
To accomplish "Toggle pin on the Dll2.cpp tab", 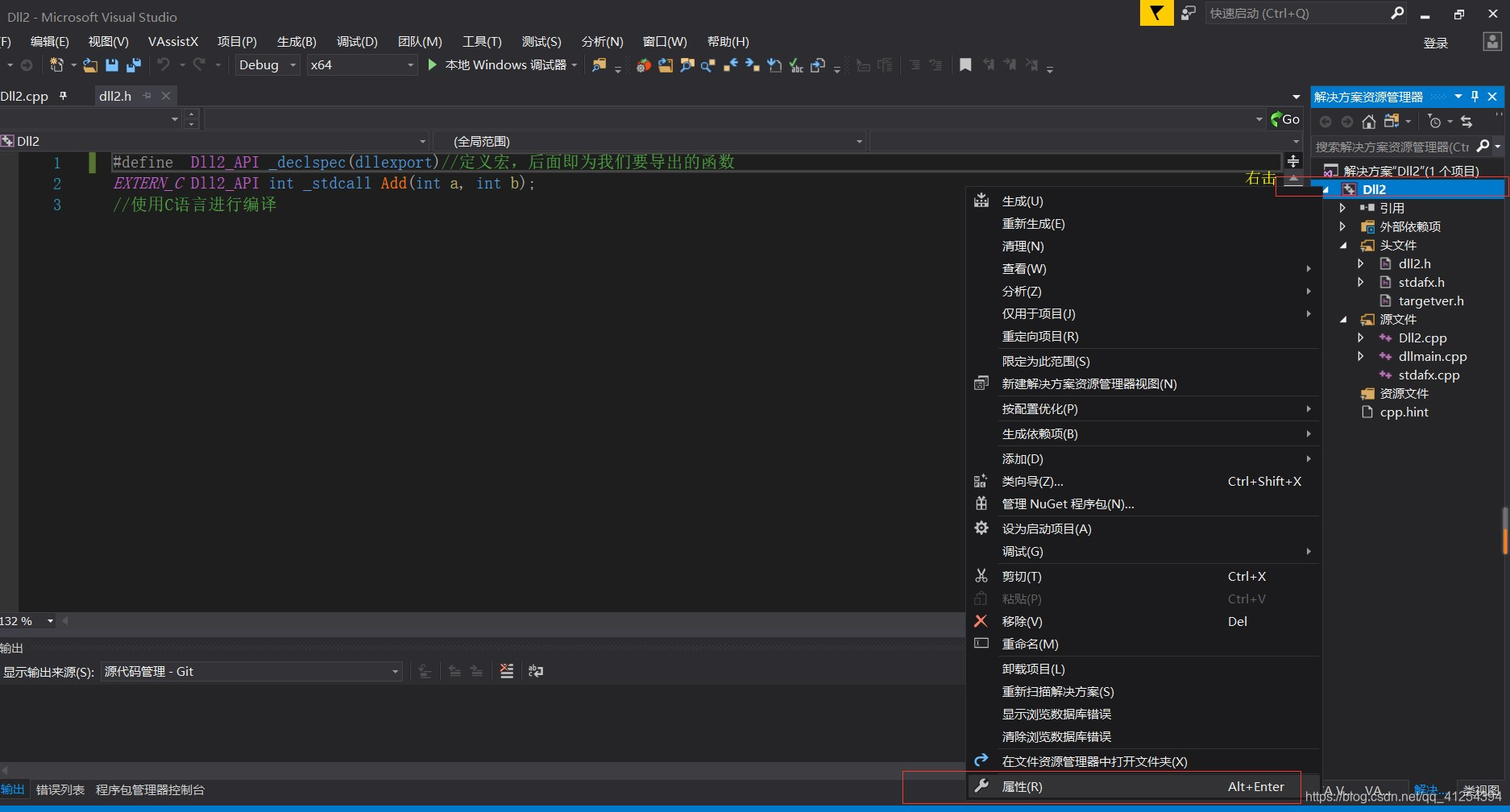I will coord(63,96).
